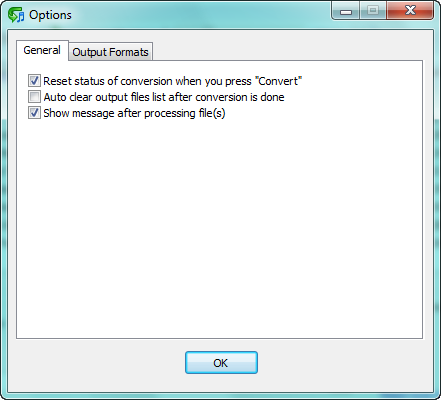This screenshot has width=441, height=400.
Task: Click the quoted word "Convert" in first option
Action: point(278,81)
